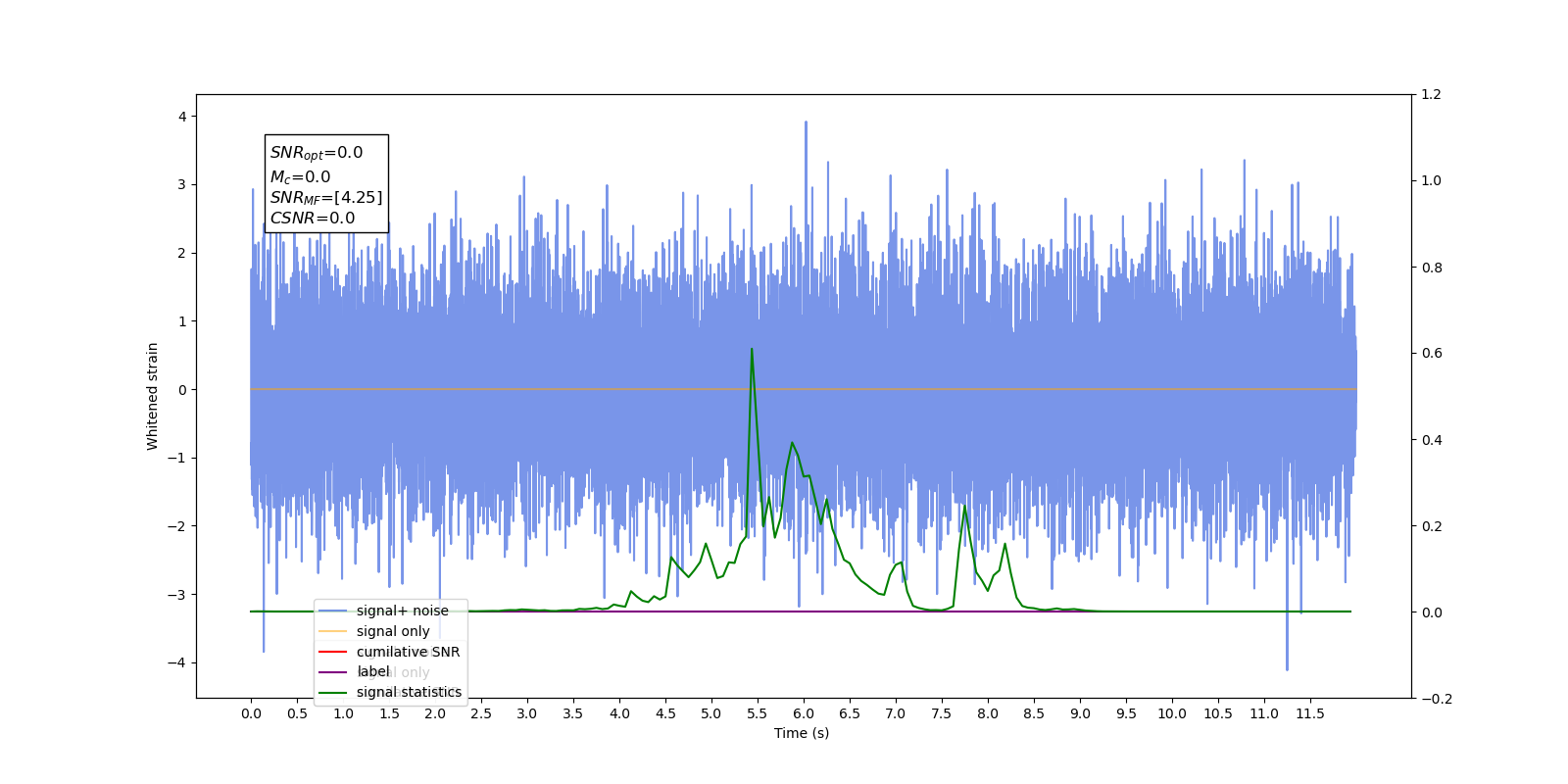
Task: Click the CSNR=0.0 annotation line
Action: pyautogui.click(x=313, y=219)
